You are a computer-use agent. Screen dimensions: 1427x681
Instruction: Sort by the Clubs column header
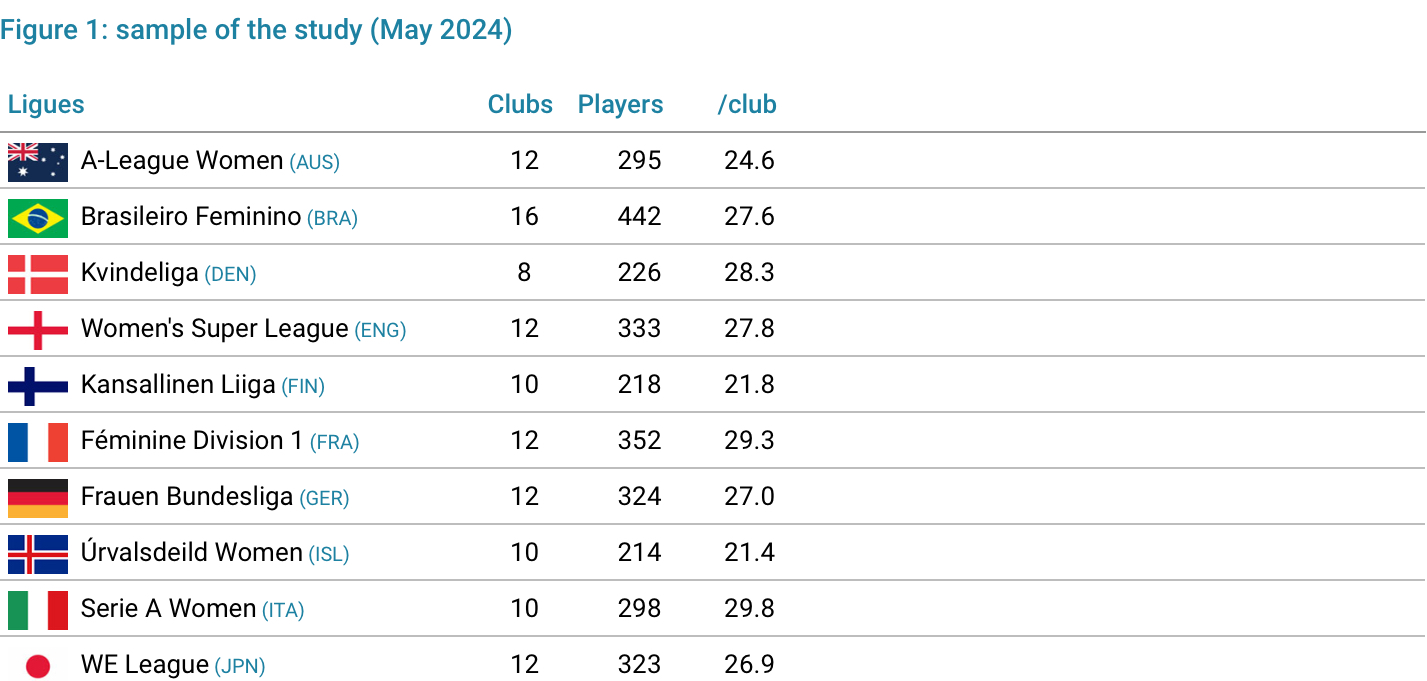point(520,104)
